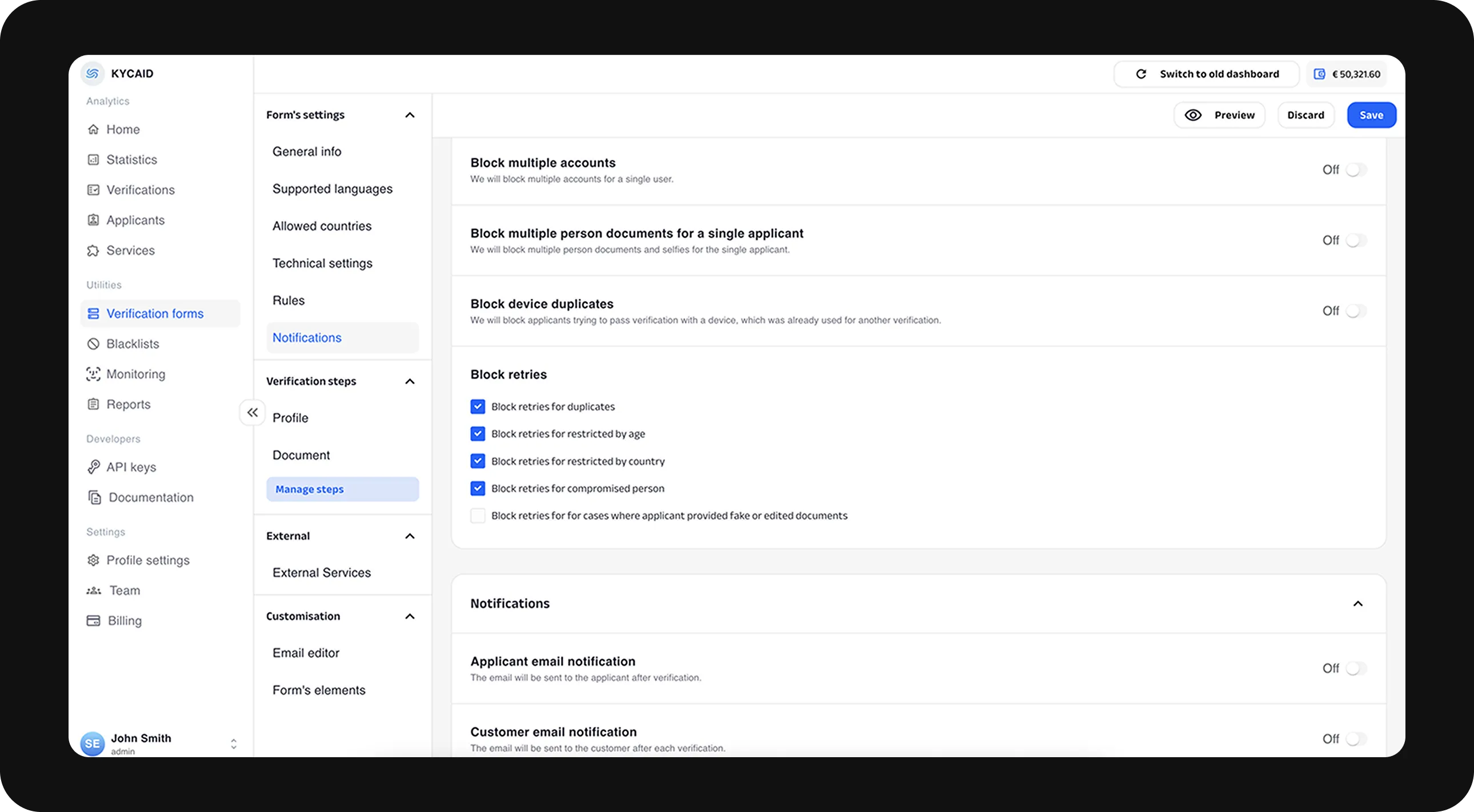Click the Billing sidebar icon
Viewport: 1474px width, 812px height.
pyautogui.click(x=94, y=620)
